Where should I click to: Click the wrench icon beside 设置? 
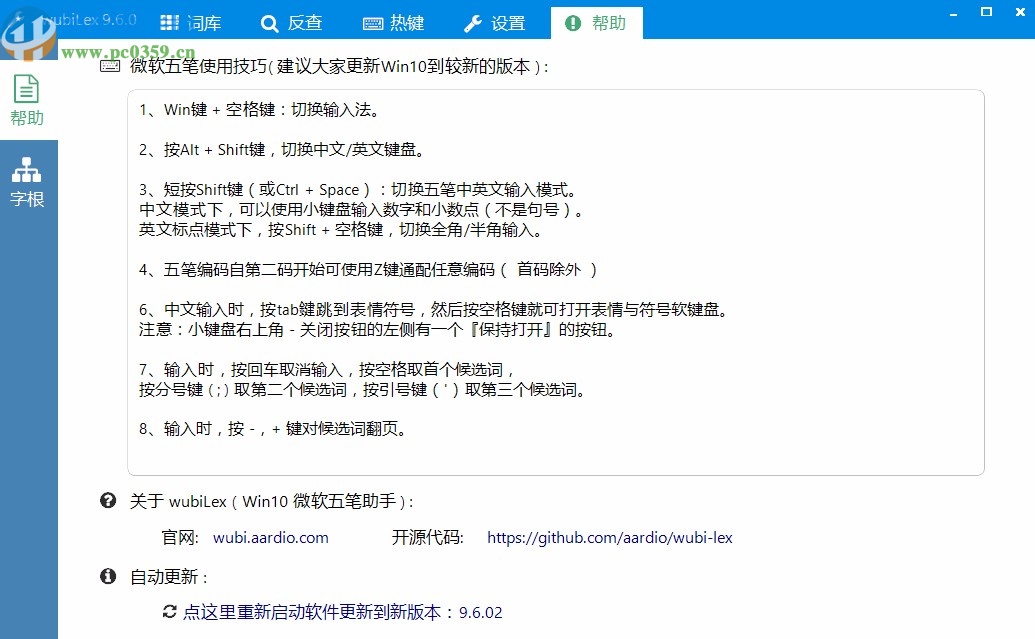point(474,22)
